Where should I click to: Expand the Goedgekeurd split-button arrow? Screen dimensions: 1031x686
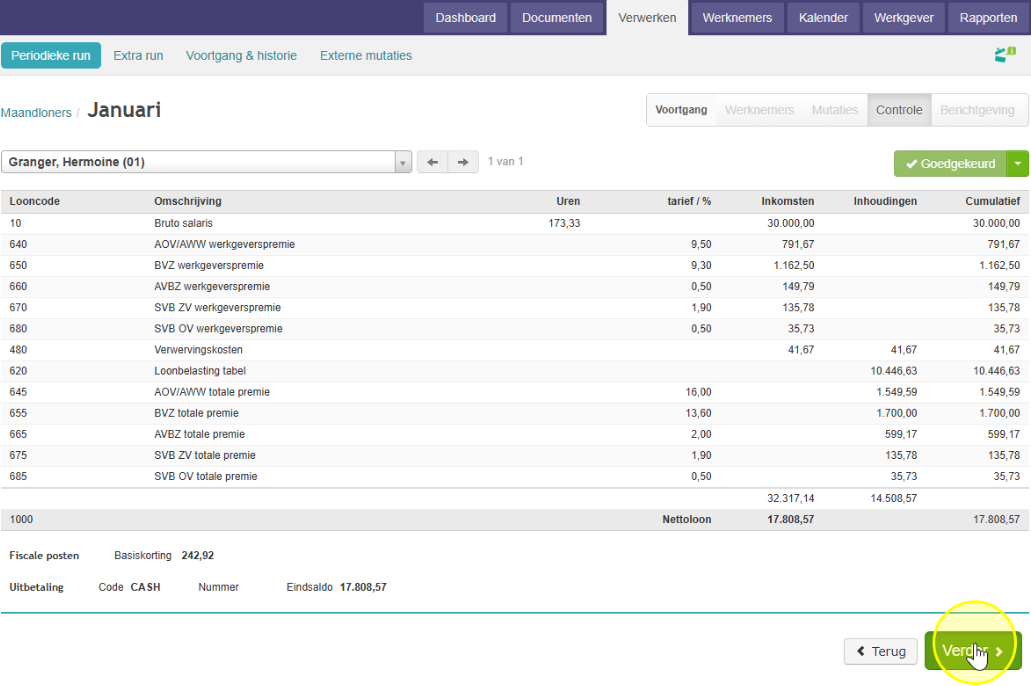click(x=1017, y=164)
